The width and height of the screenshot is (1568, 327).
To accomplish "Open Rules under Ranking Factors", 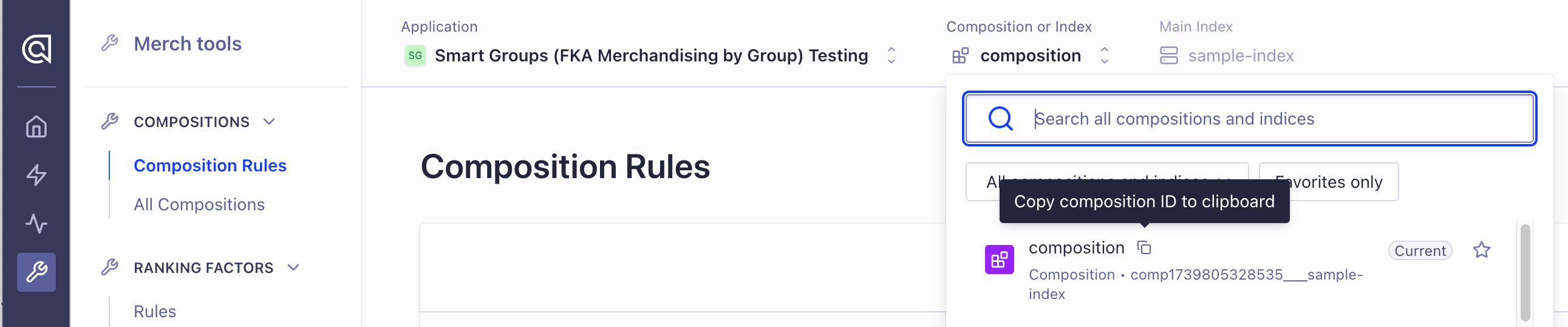I will tap(155, 311).
